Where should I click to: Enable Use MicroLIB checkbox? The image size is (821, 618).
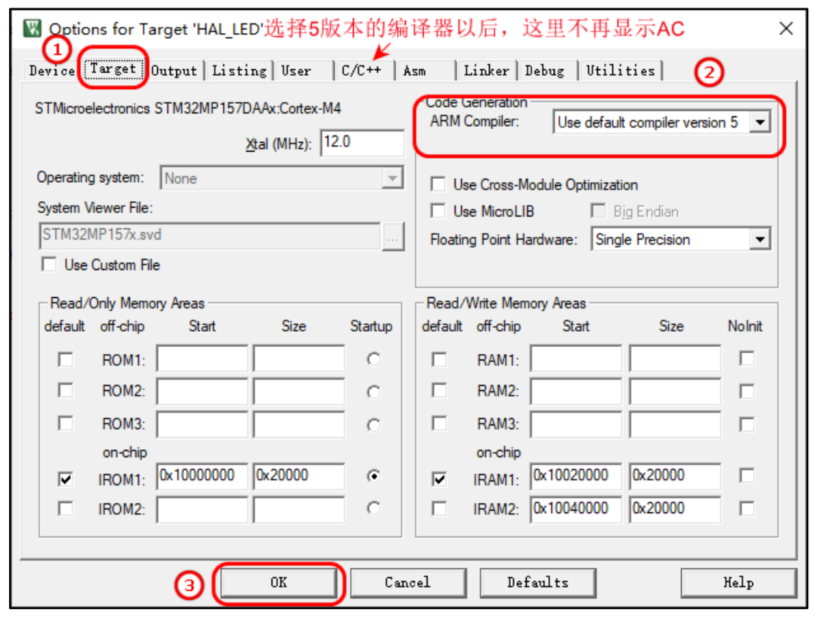coord(438,211)
